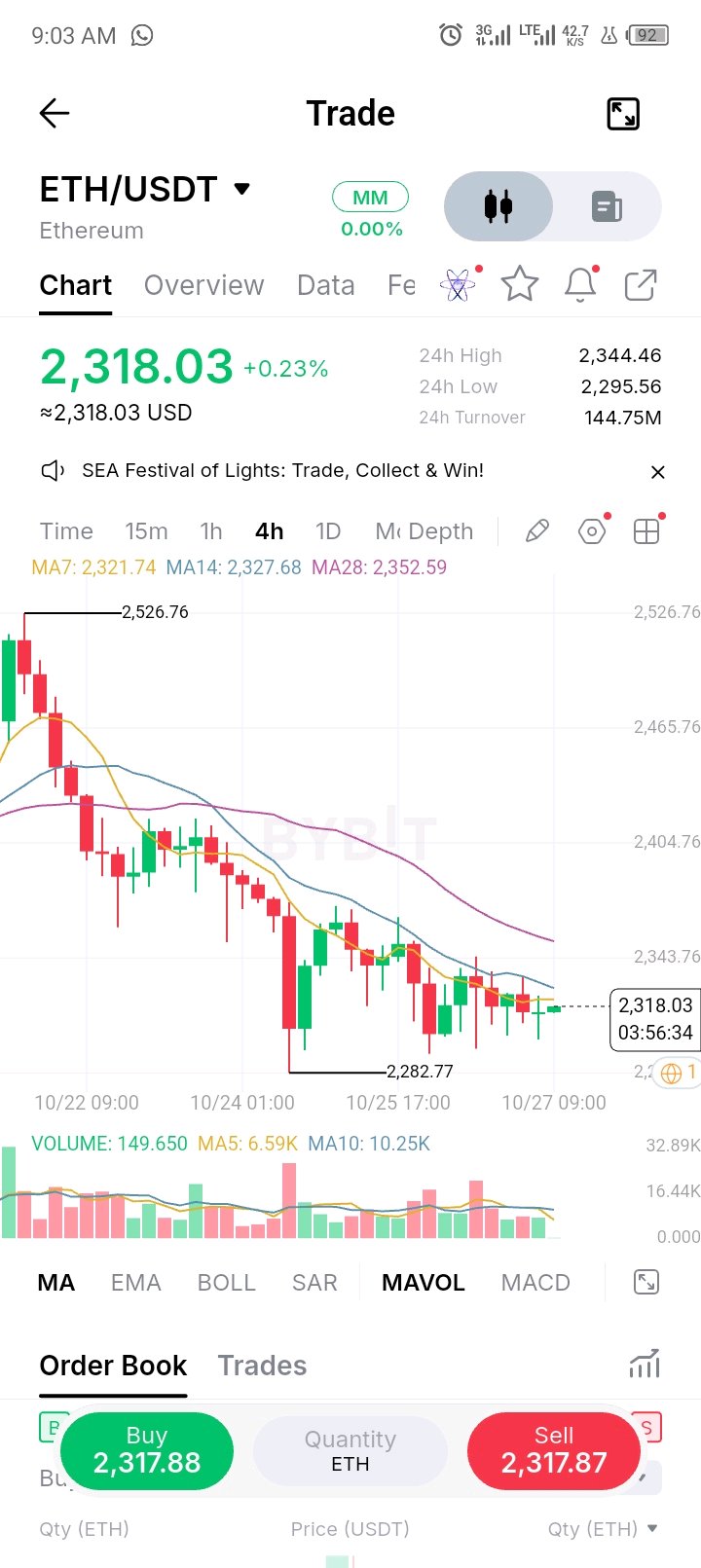Viewport: 701px width, 1568px height.
Task: Share chart using the external link icon
Action: (x=641, y=285)
